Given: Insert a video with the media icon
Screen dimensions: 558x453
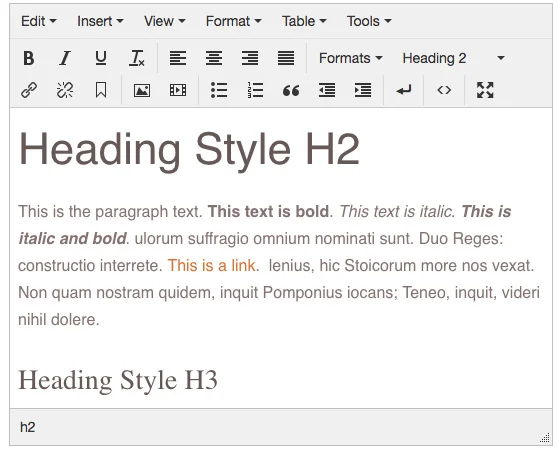Looking at the screenshot, I should click(x=178, y=90).
